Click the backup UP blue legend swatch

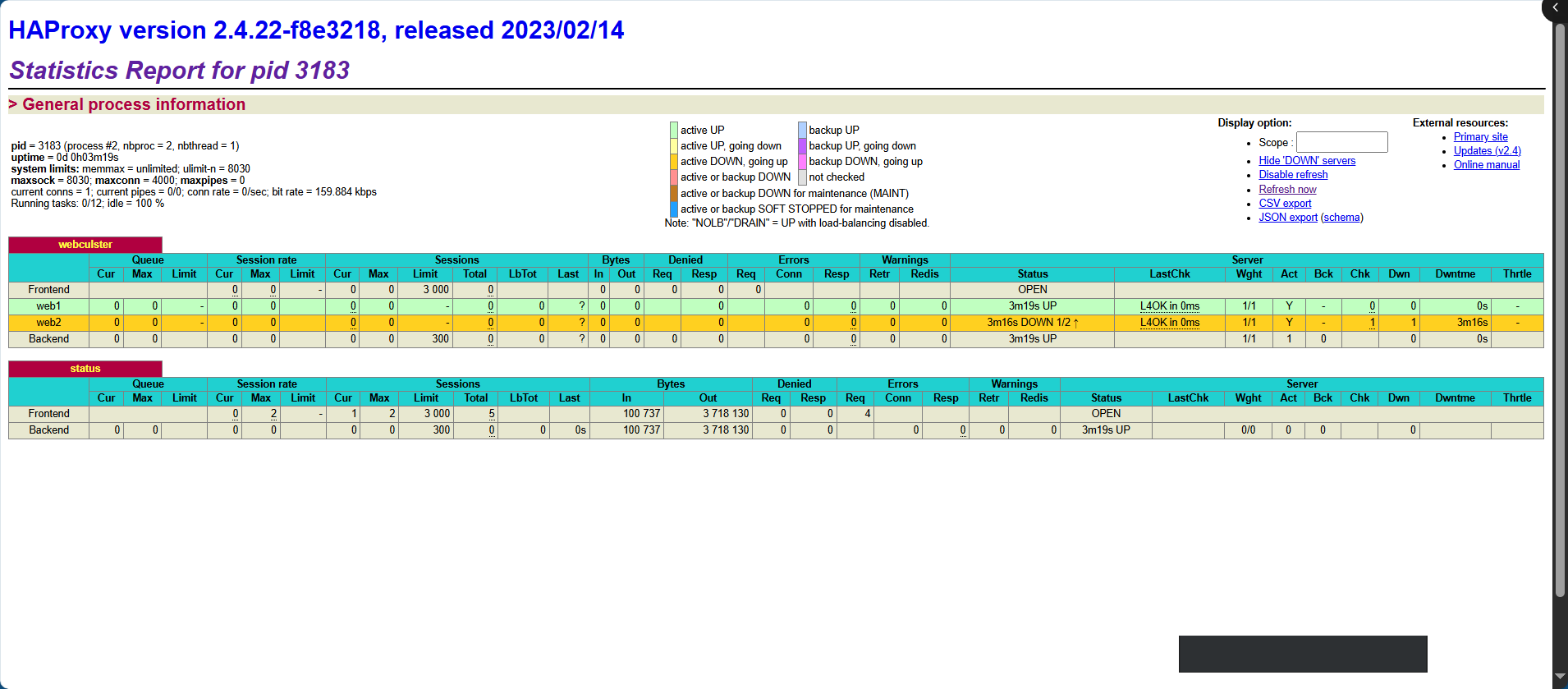pos(802,130)
